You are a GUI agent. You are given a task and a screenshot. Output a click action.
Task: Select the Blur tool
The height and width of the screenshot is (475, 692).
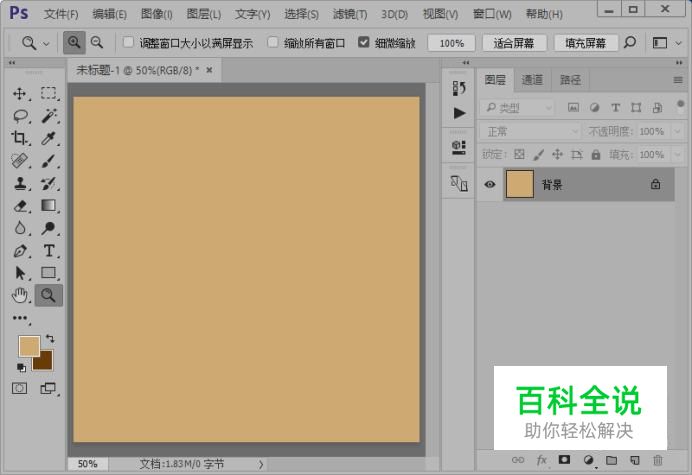[20, 228]
